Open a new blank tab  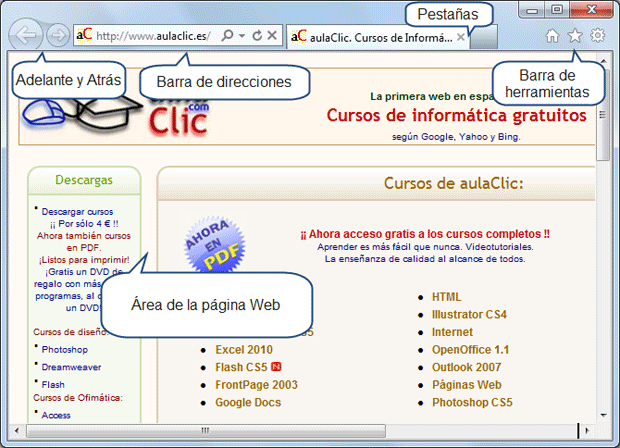(484, 38)
